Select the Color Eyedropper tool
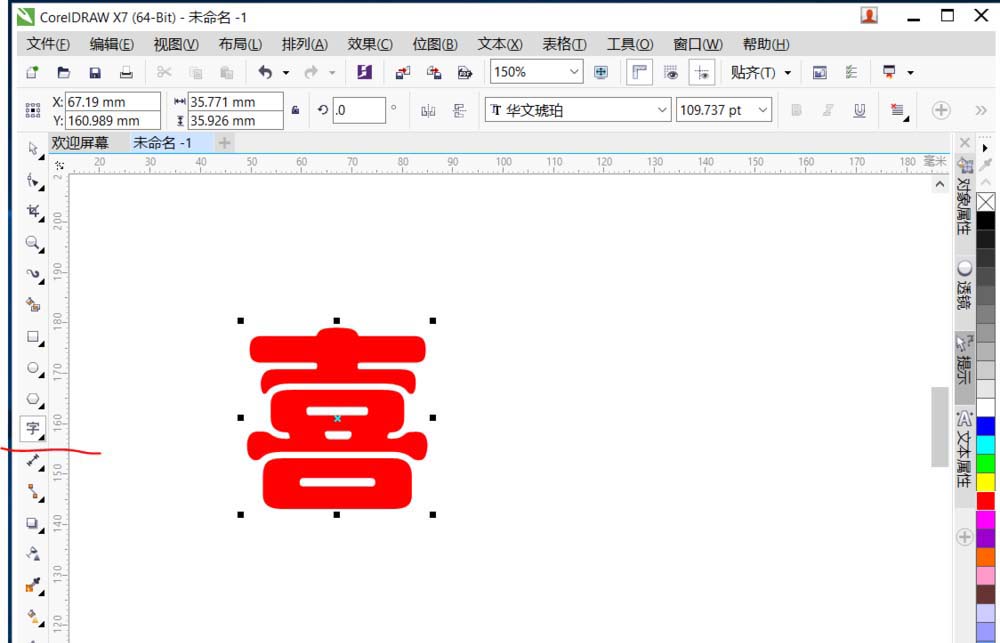 [x=33, y=585]
